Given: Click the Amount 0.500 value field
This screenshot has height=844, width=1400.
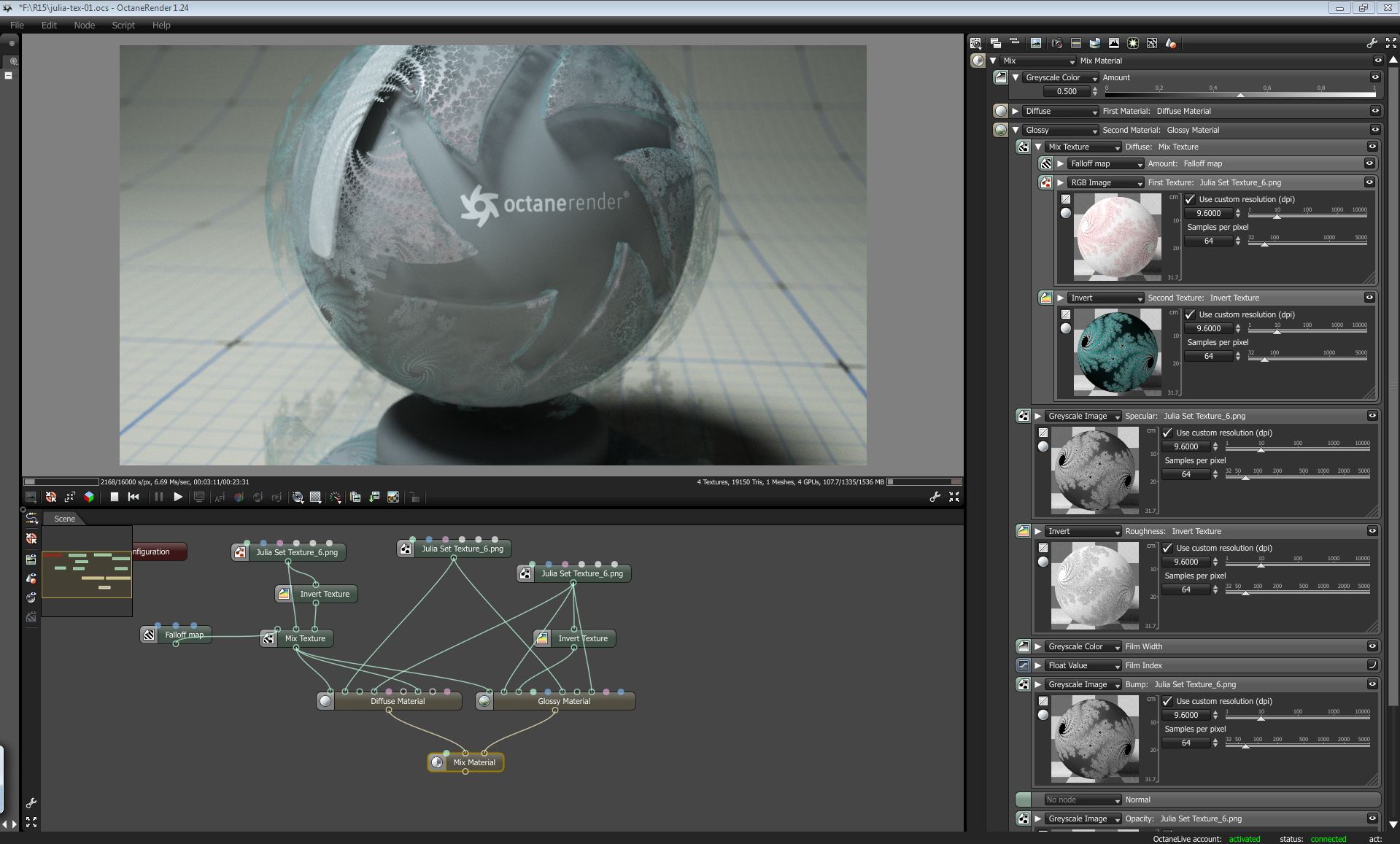Looking at the screenshot, I should tap(1067, 91).
